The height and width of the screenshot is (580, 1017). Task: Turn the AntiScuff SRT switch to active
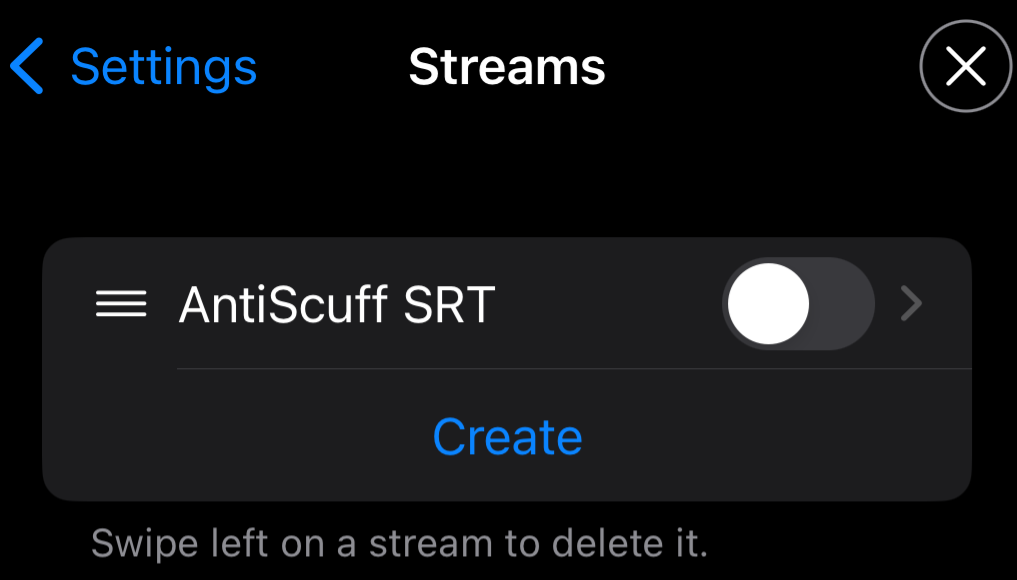(x=797, y=304)
